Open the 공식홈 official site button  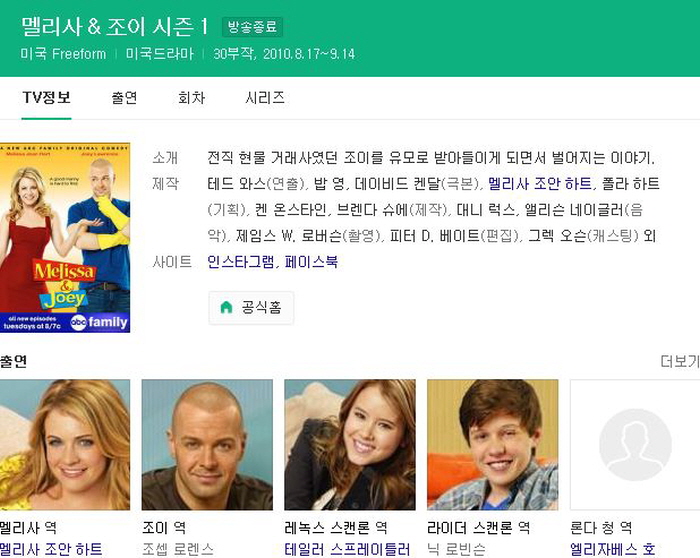coord(251,308)
